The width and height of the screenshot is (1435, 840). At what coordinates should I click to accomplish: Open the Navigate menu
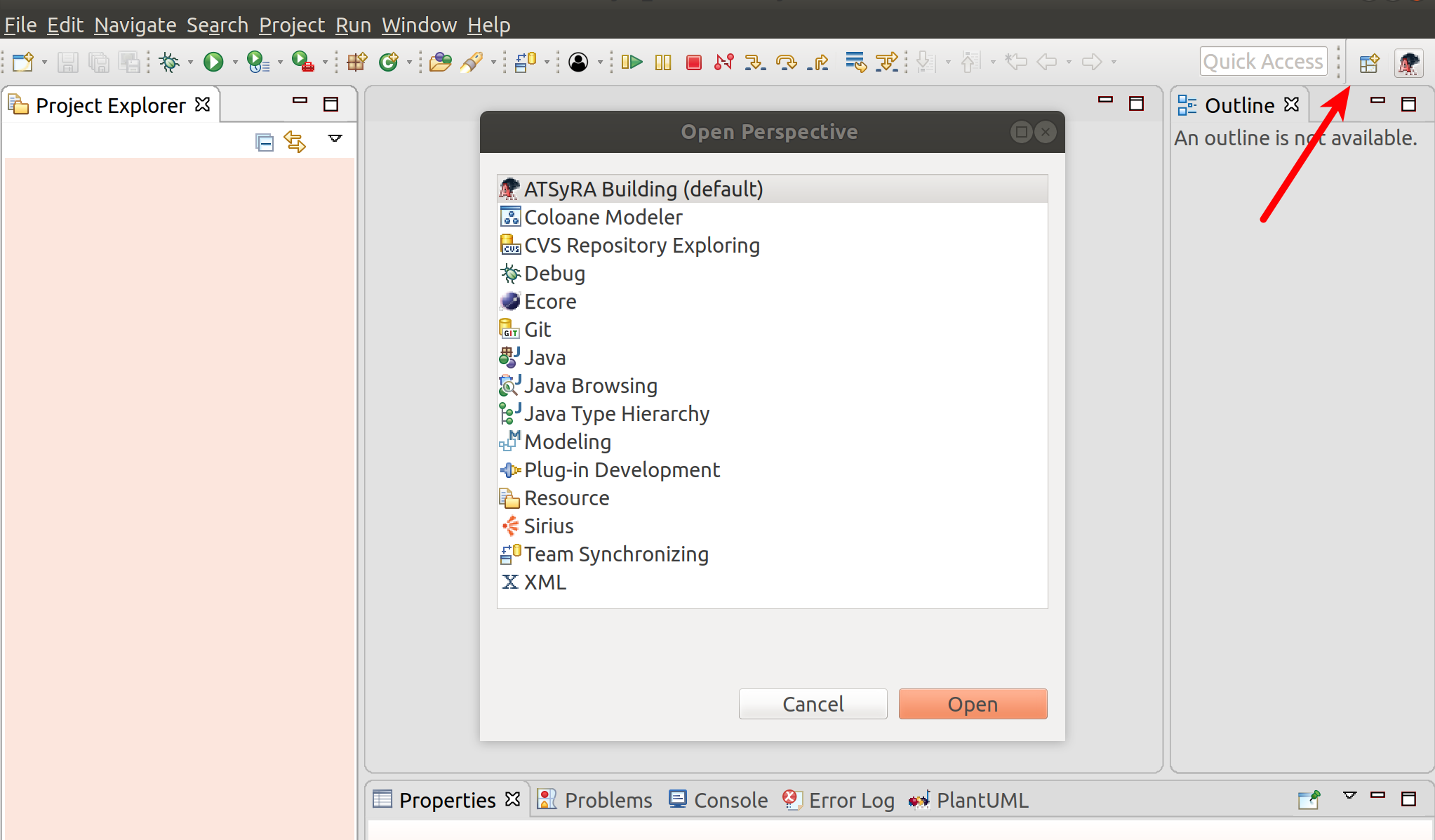(x=135, y=25)
